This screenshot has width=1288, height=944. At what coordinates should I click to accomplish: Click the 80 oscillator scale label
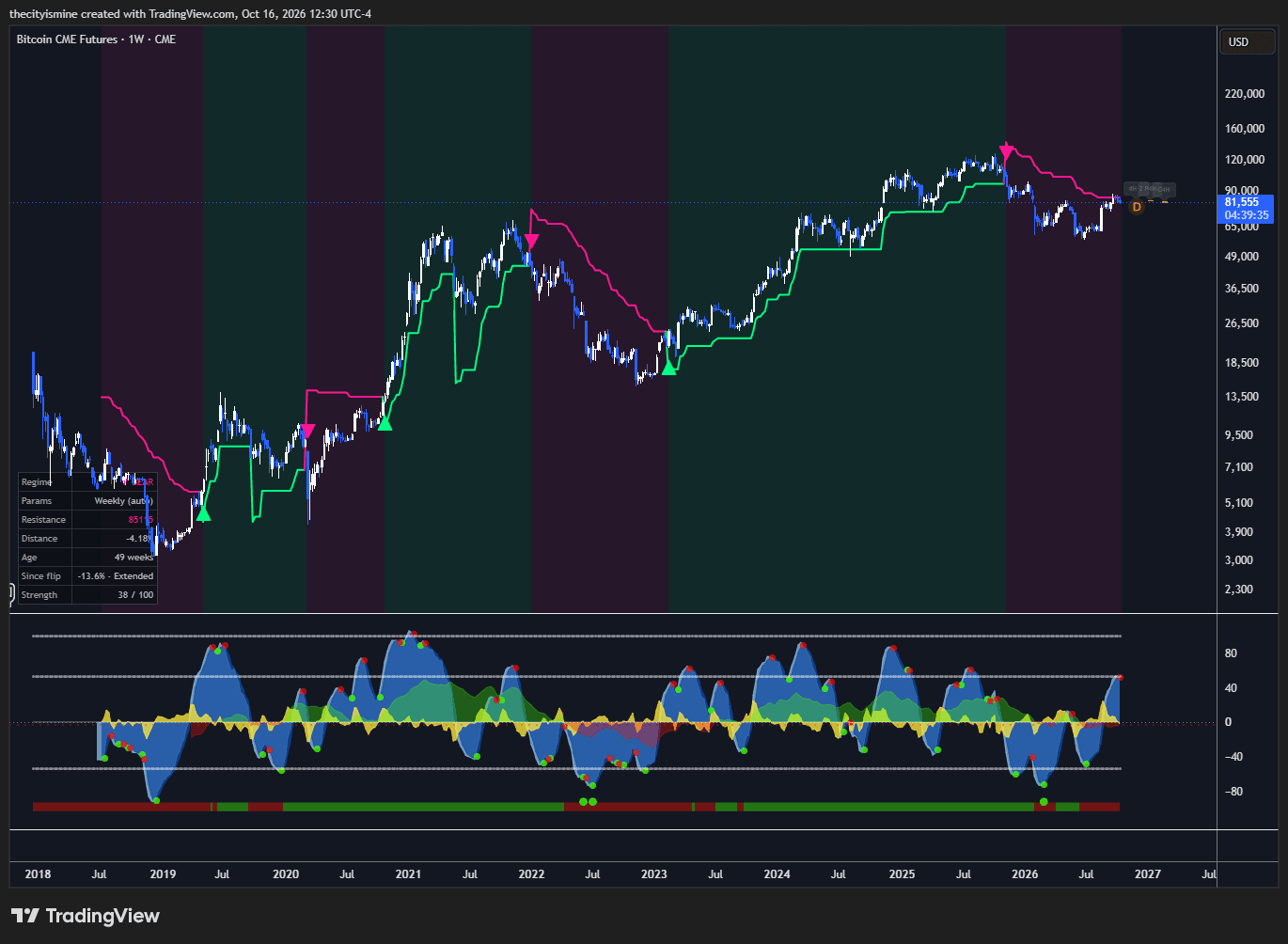click(x=1231, y=653)
